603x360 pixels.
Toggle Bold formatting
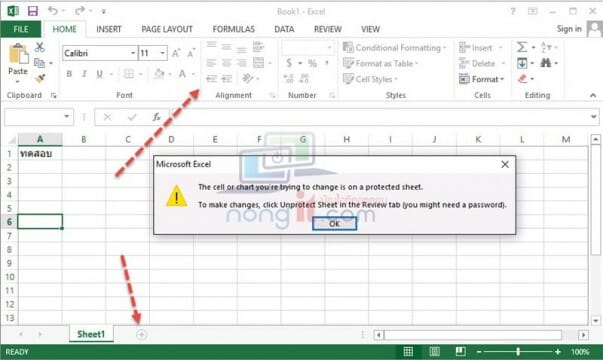coord(69,74)
